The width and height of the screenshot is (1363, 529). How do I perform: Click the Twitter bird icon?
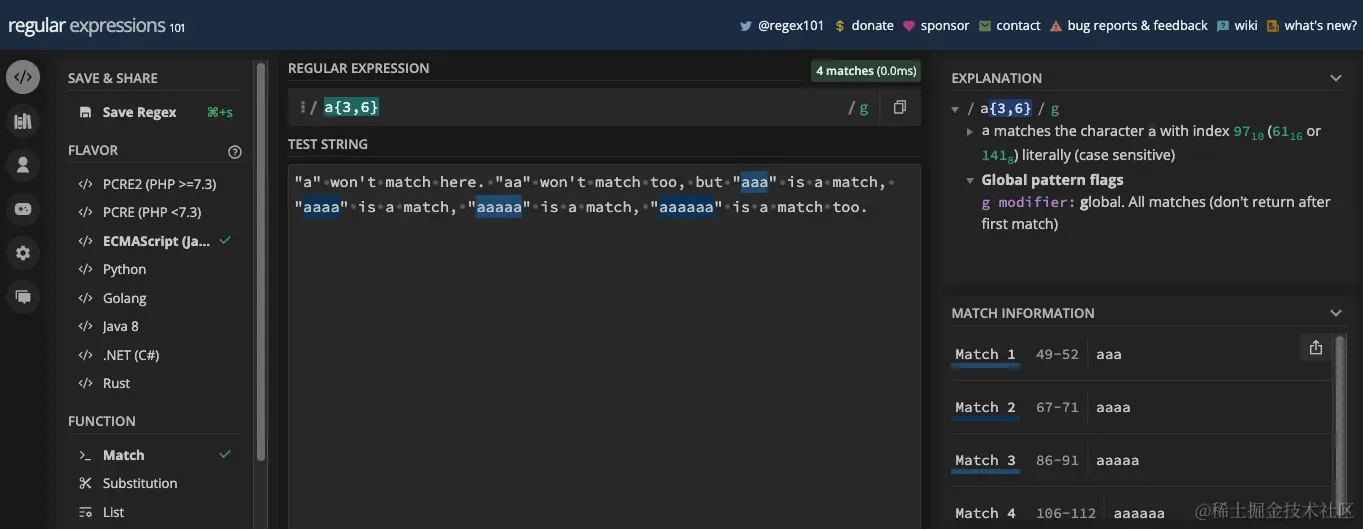pos(745,26)
